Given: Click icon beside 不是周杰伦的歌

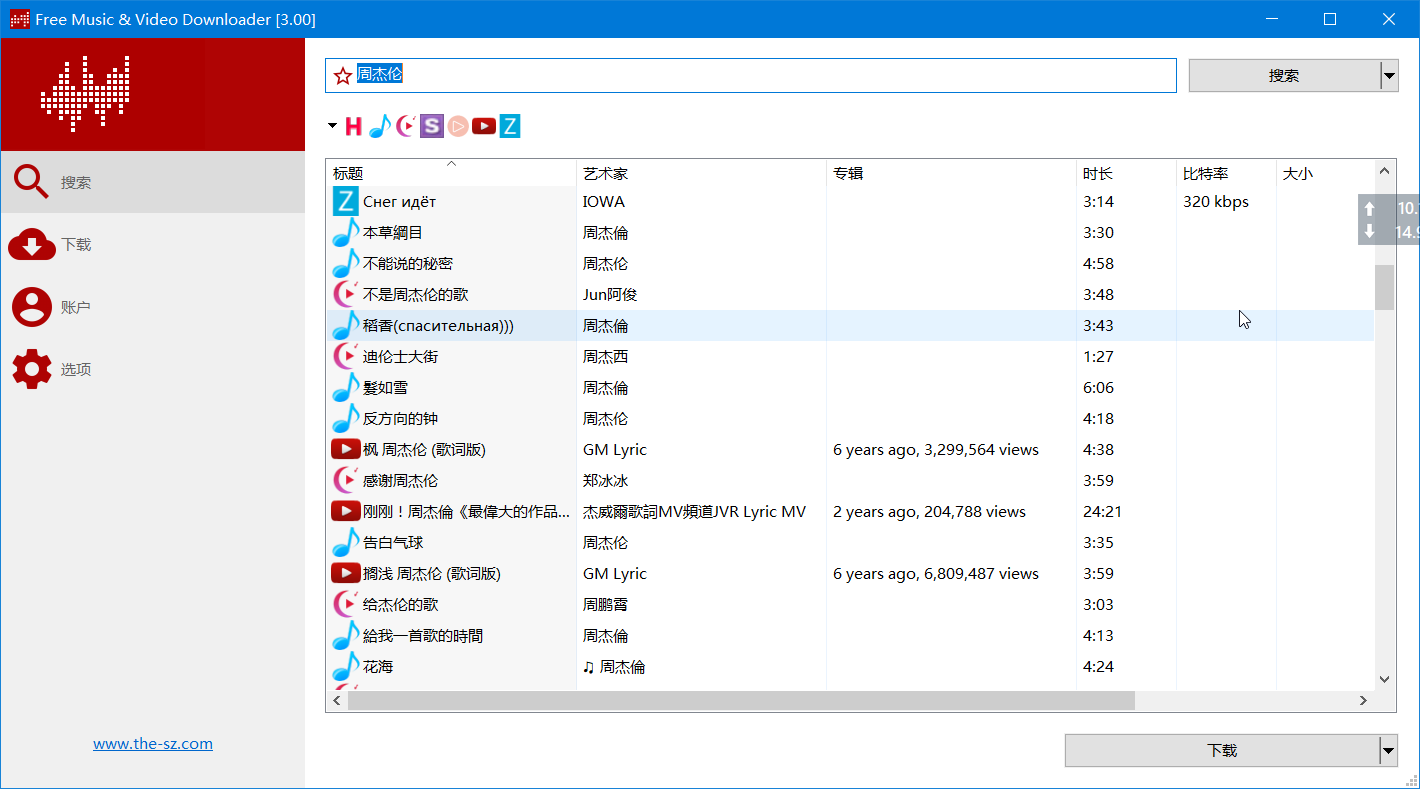Looking at the screenshot, I should tap(345, 294).
